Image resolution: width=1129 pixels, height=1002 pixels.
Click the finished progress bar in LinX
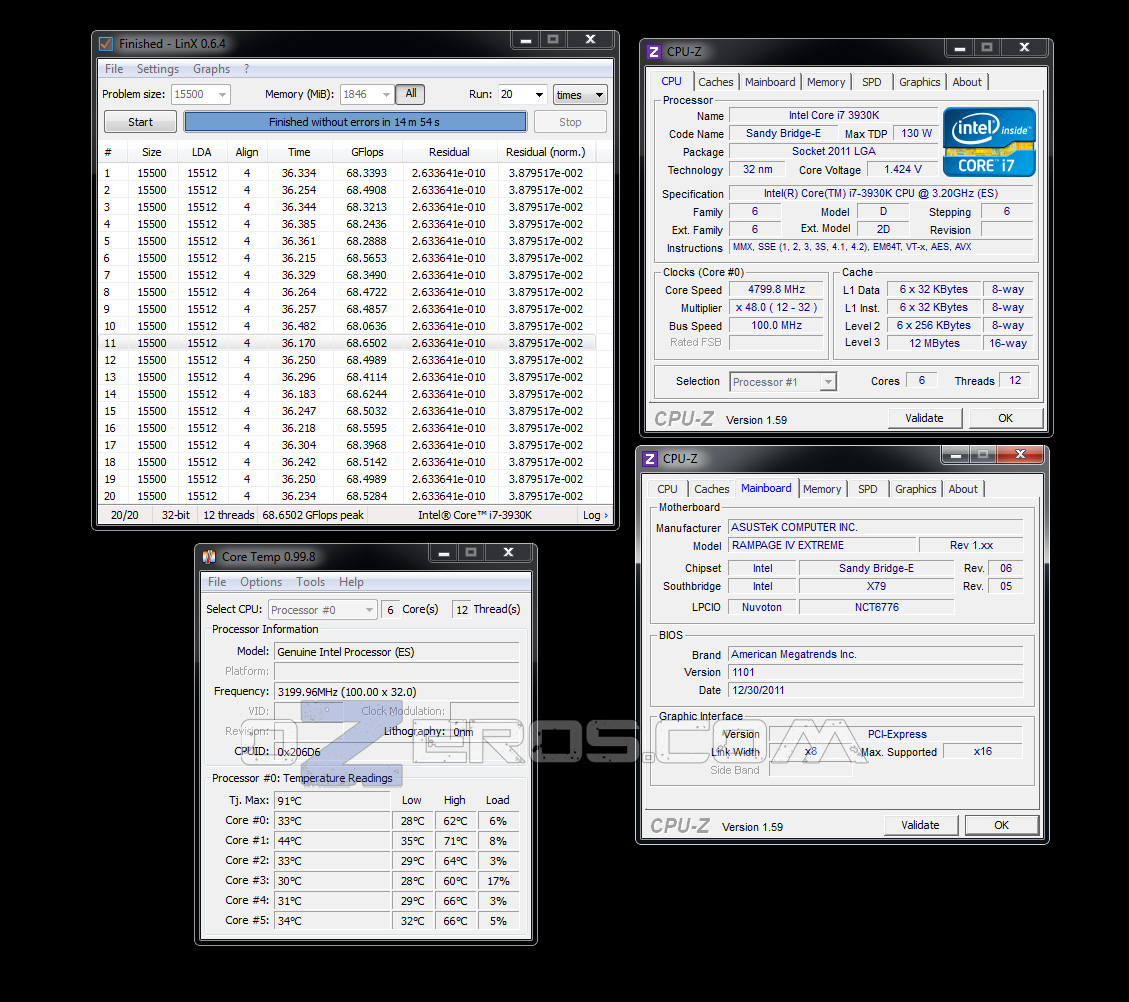coord(355,122)
